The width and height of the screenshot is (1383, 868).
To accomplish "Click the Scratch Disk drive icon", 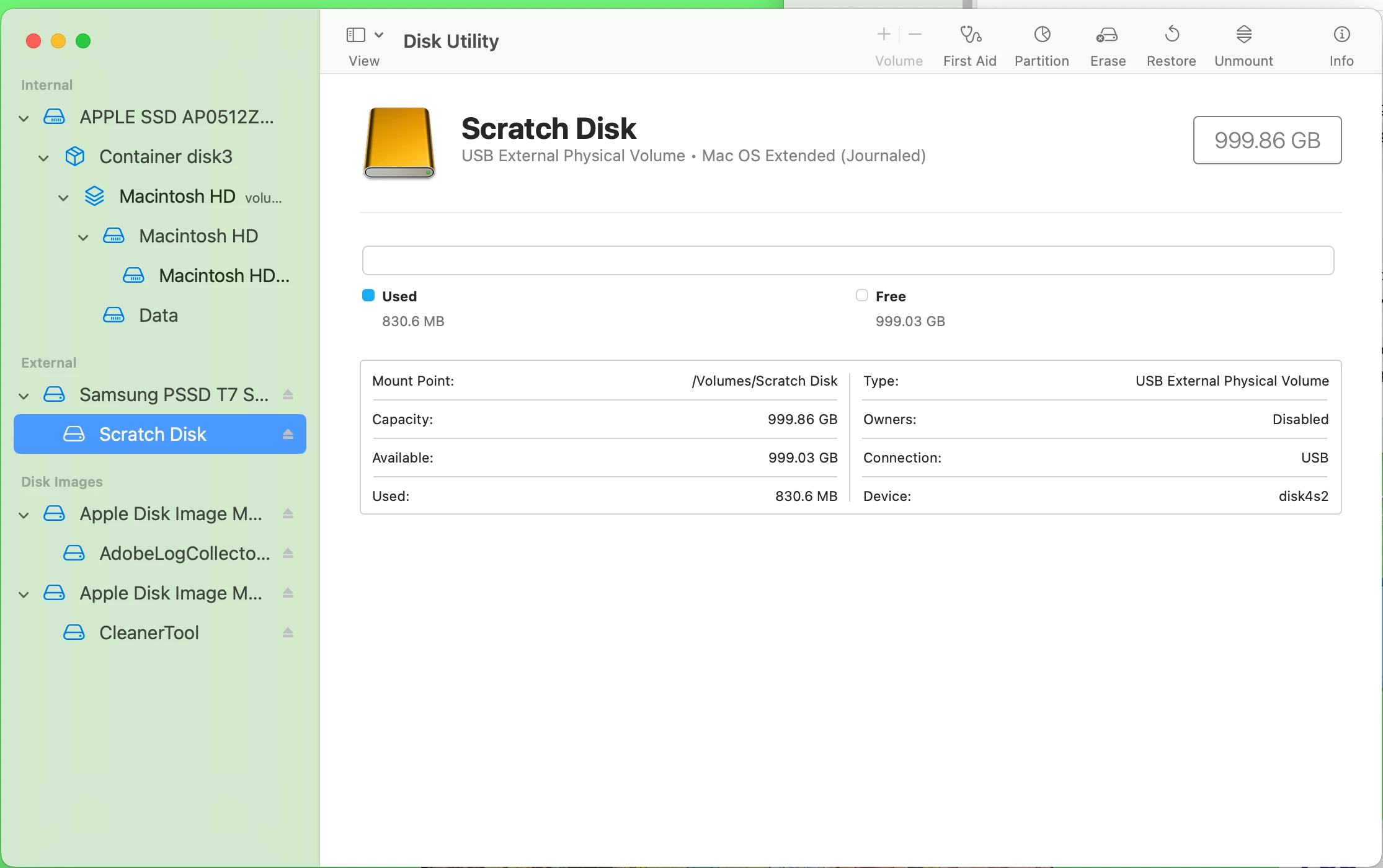I will (399, 143).
